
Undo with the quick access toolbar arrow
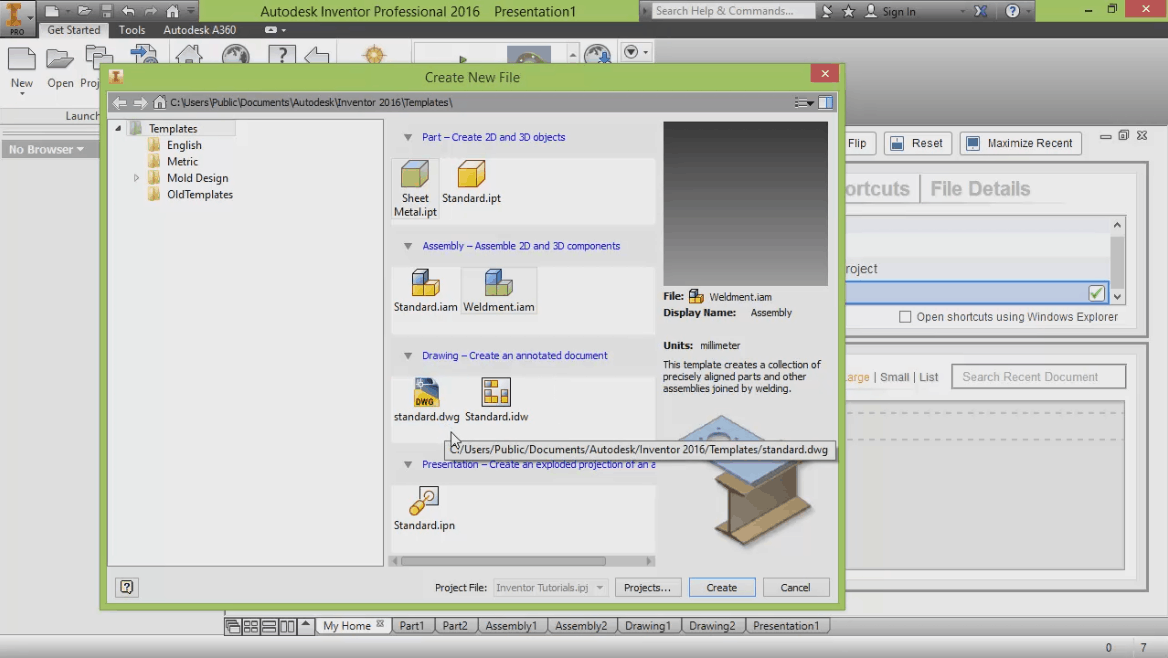point(129,11)
